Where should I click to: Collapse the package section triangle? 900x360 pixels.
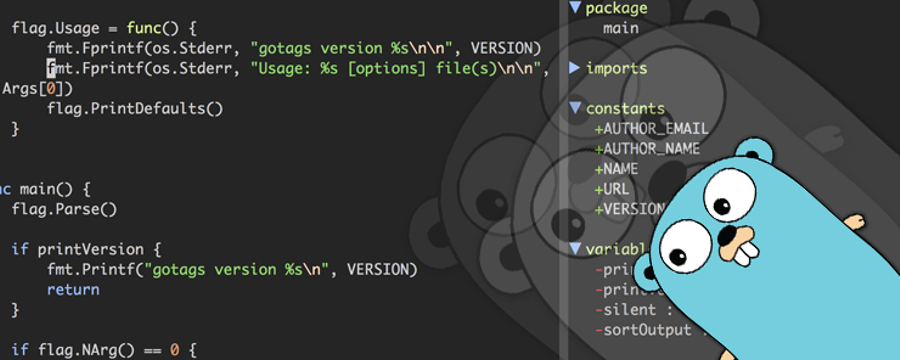click(x=575, y=7)
